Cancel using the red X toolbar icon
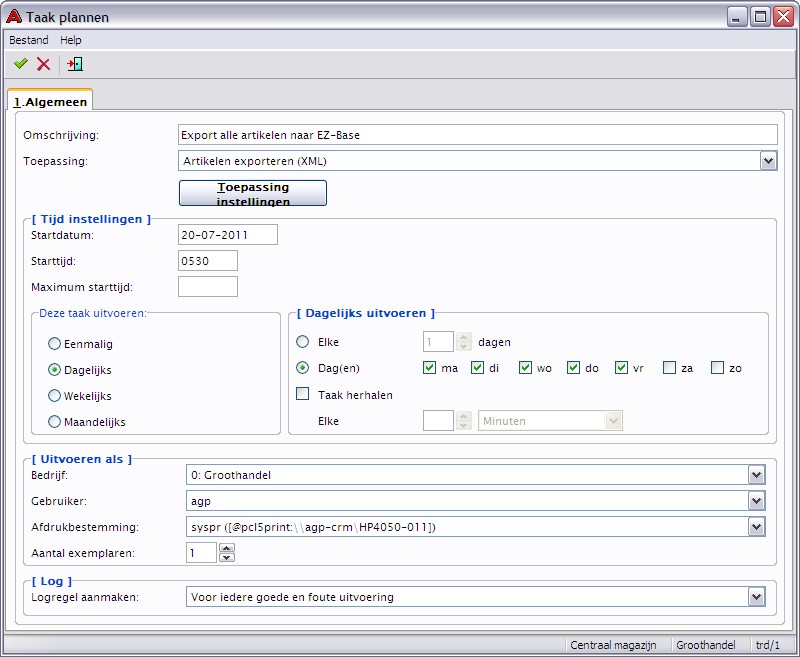The height and width of the screenshot is (657, 800). [x=43, y=64]
